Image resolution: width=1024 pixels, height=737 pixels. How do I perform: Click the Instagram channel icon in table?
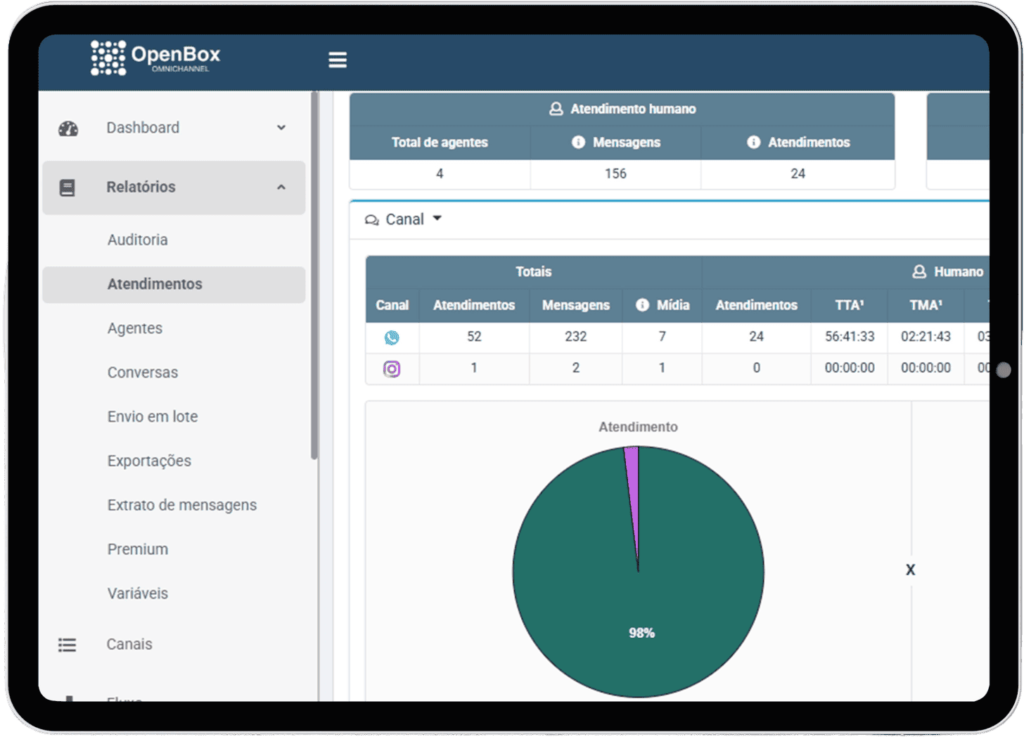[392, 369]
